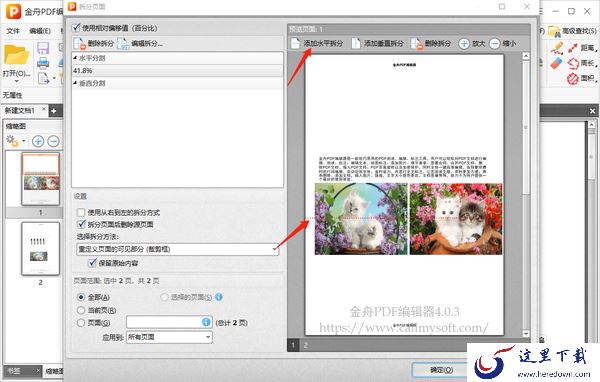This screenshot has height=382, width=600.
Task: Select page 2 thumbnail in sidebar
Action: point(41,249)
